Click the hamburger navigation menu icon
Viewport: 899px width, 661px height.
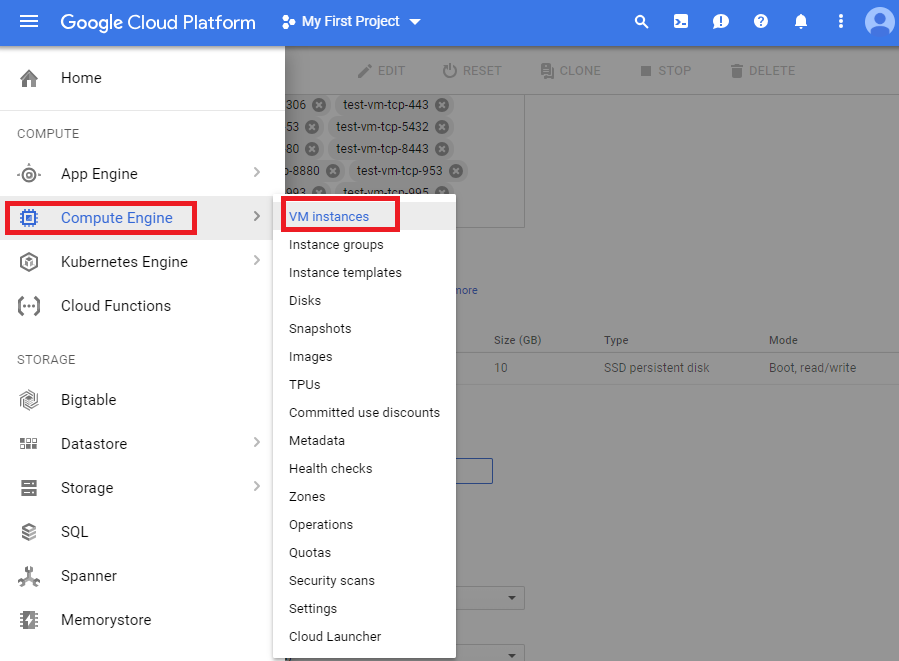[x=29, y=22]
